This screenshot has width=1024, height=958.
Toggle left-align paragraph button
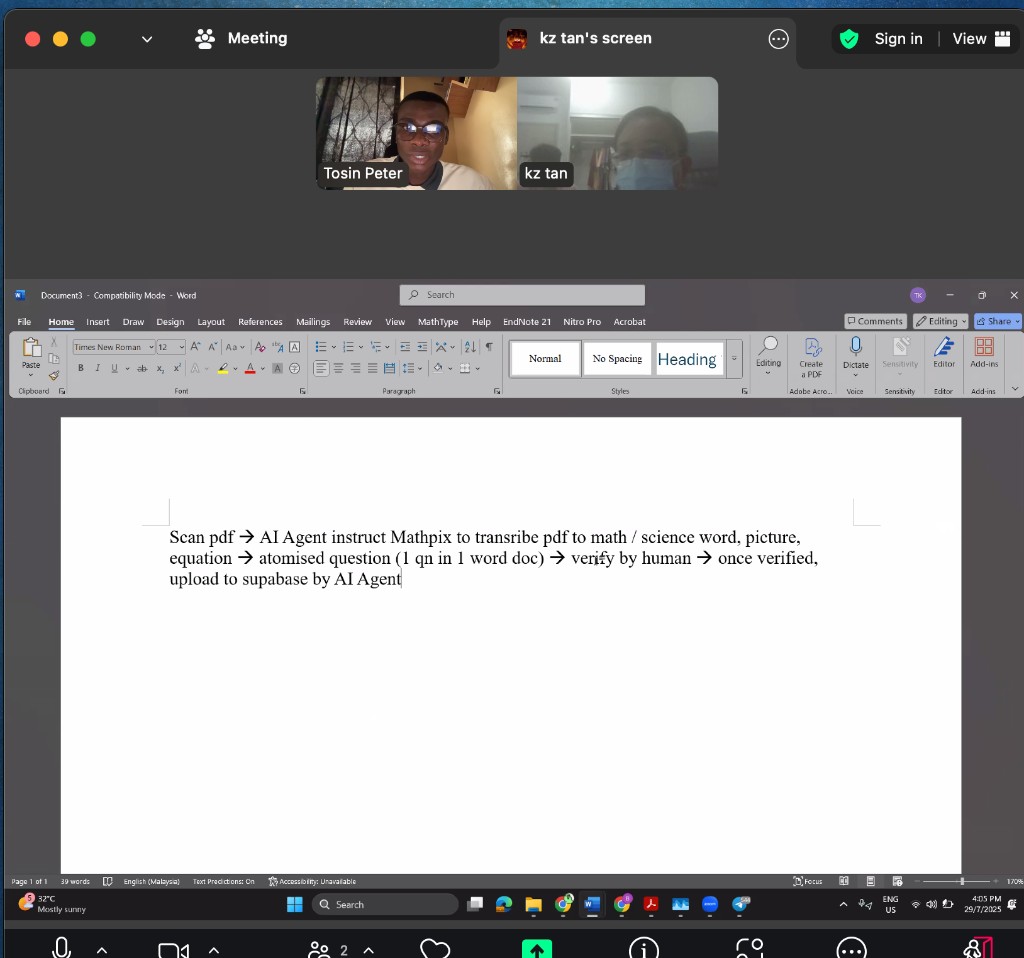(321, 368)
